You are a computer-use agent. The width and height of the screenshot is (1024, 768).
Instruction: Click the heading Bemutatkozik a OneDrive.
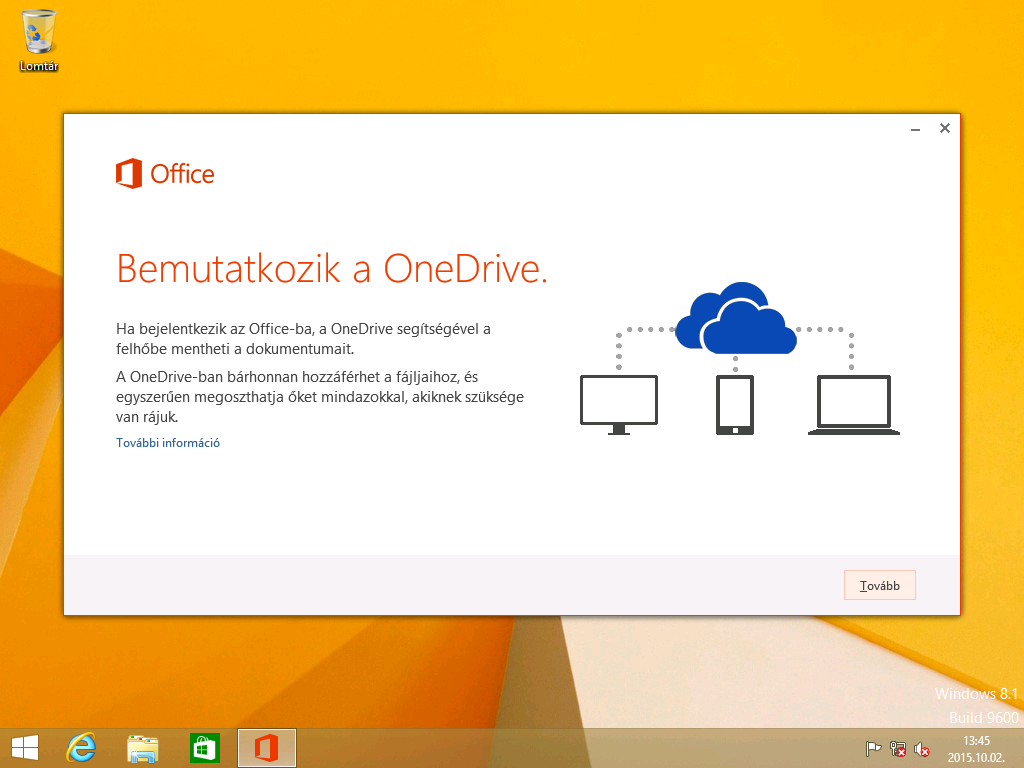coord(332,268)
